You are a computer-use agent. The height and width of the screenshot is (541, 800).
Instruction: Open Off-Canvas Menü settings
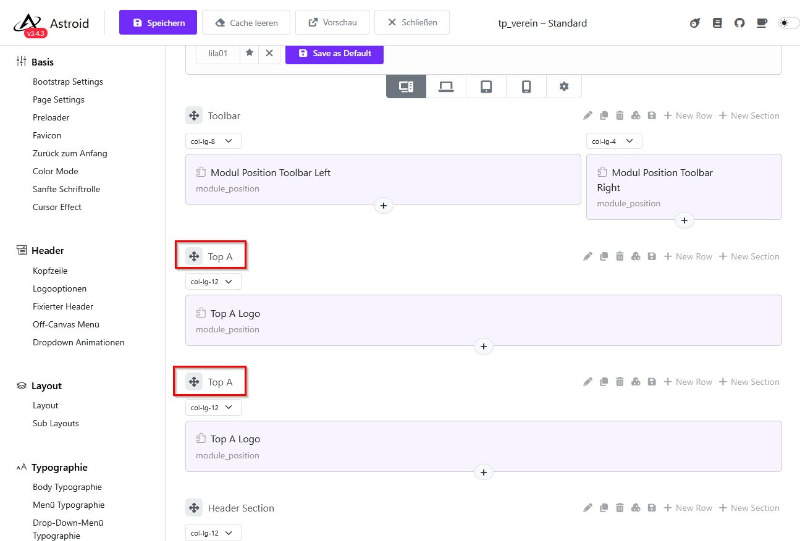coord(66,324)
